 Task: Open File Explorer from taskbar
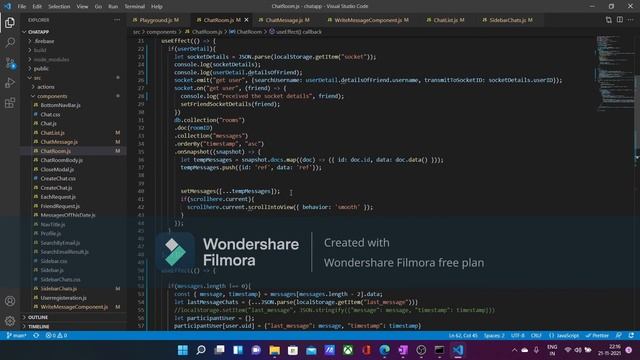click(274, 350)
